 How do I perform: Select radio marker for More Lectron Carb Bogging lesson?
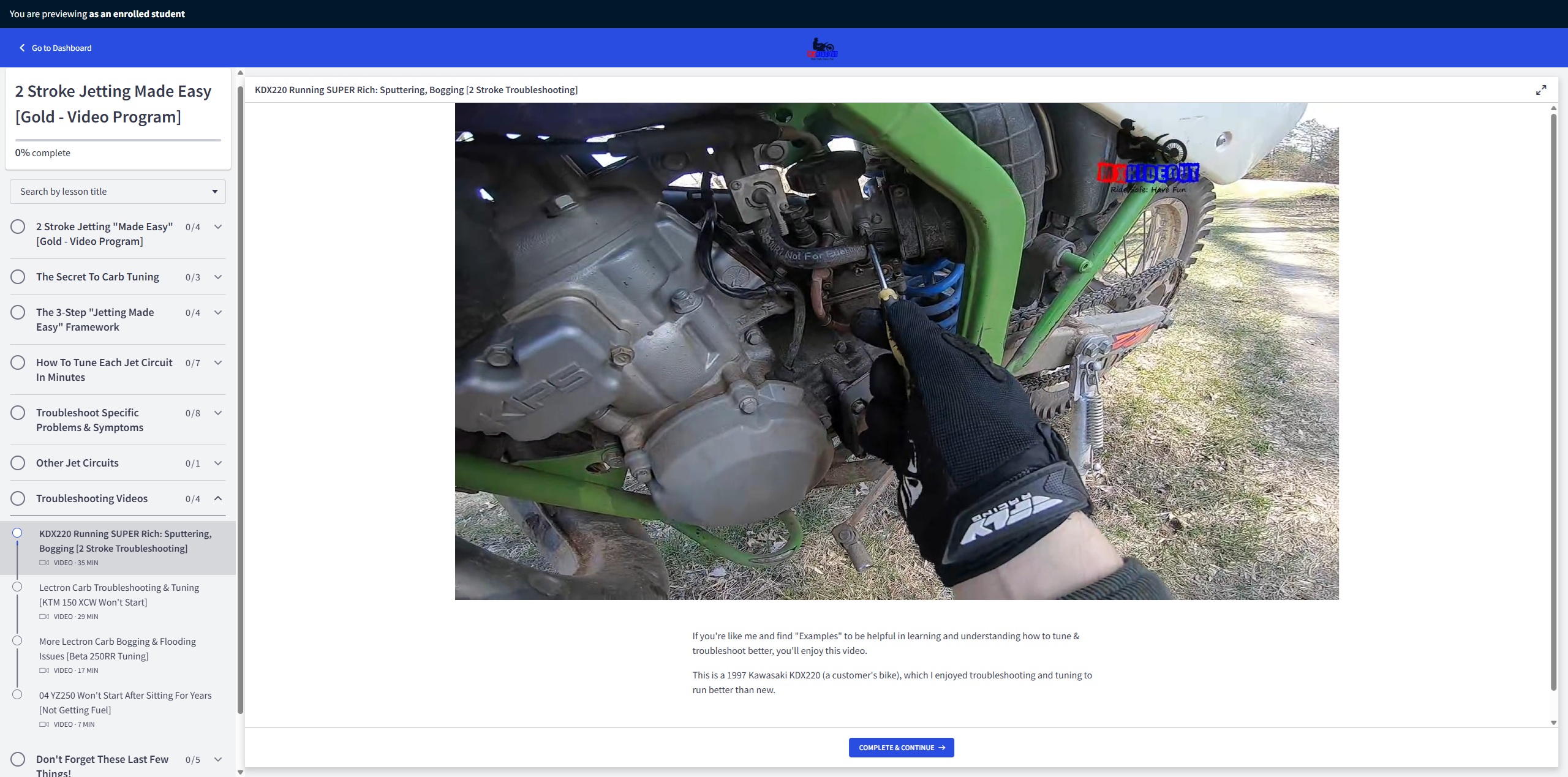[x=17, y=640]
